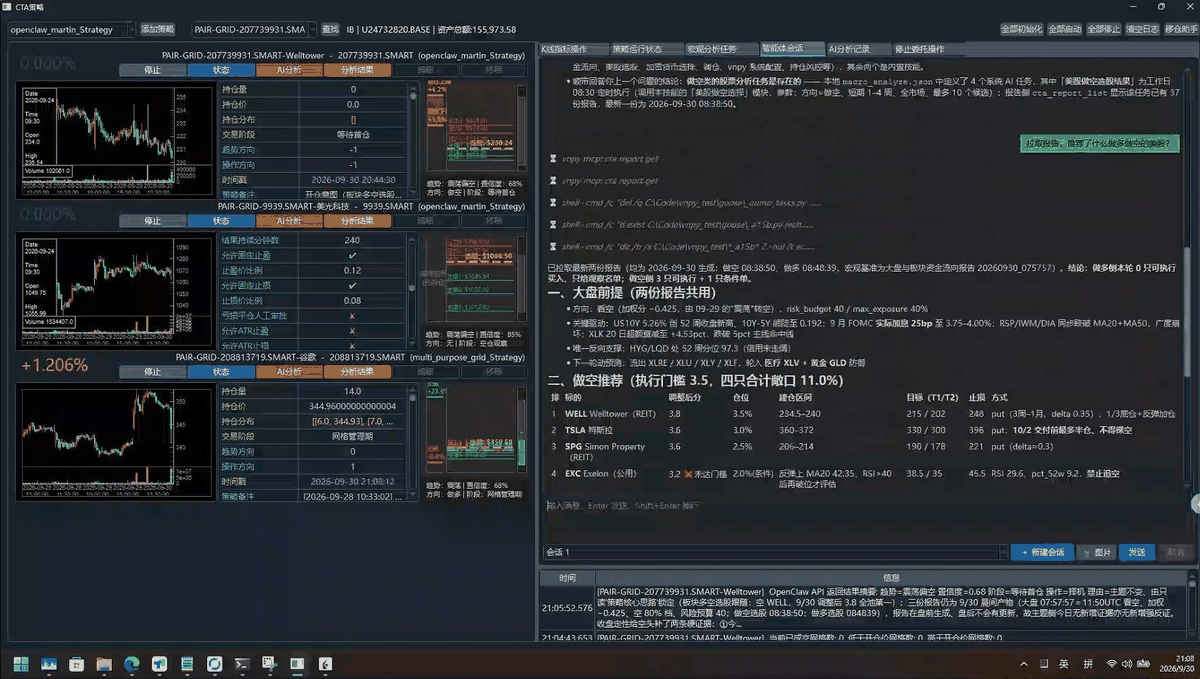Switch to the K线指标操作 tab
This screenshot has width=1200, height=679.
tap(572, 48)
